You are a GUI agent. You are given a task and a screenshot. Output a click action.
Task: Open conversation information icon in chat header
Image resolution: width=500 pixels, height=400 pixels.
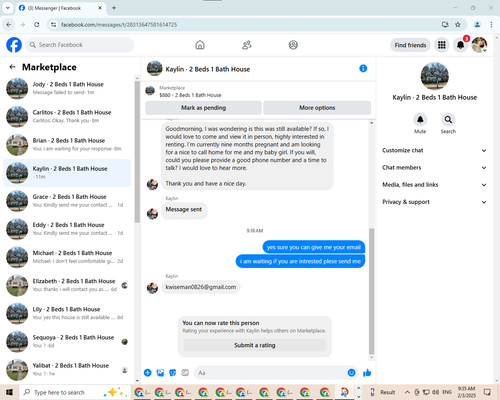363,68
